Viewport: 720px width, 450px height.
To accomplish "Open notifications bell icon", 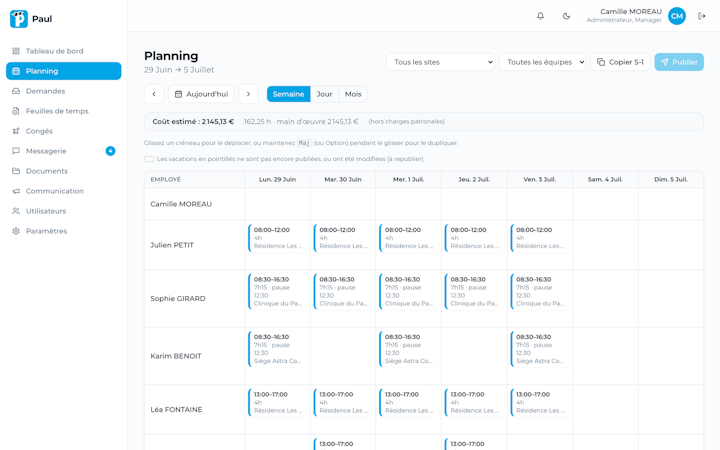I will point(540,16).
